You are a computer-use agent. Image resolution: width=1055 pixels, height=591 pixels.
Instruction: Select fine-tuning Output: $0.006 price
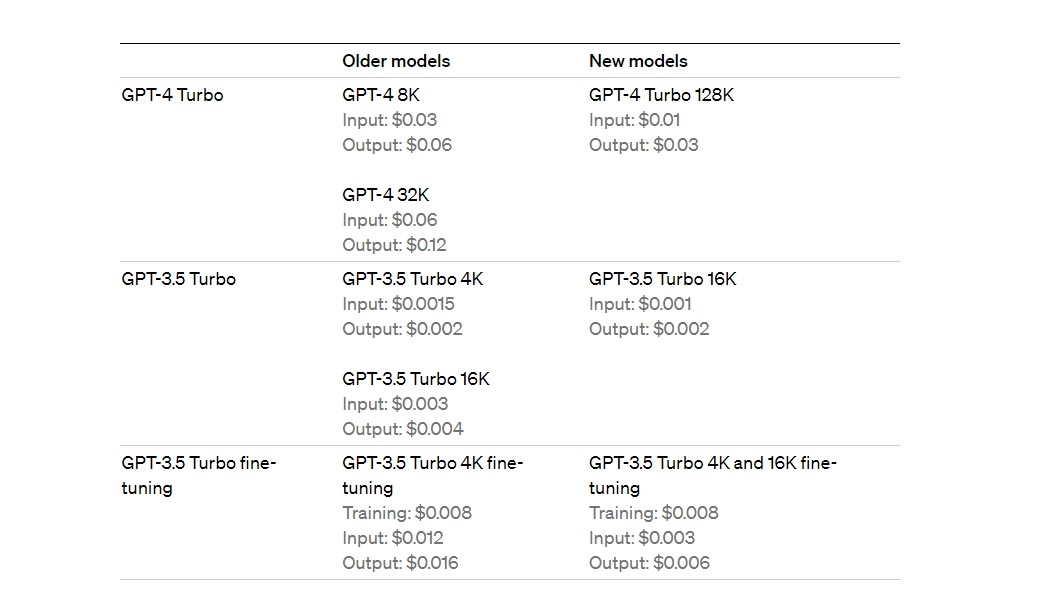tap(649, 563)
